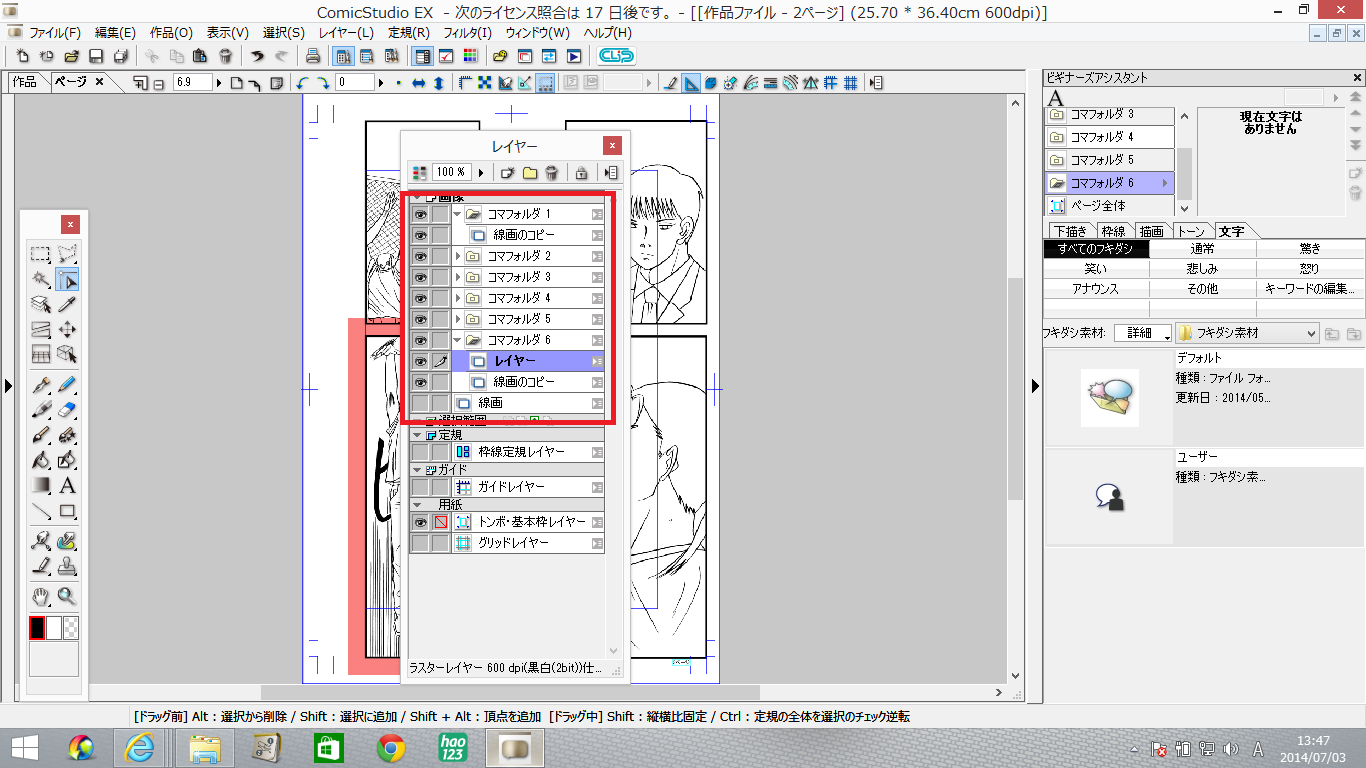Select the magic wand tool
Screen dimensions: 1366x768
click(x=41, y=279)
